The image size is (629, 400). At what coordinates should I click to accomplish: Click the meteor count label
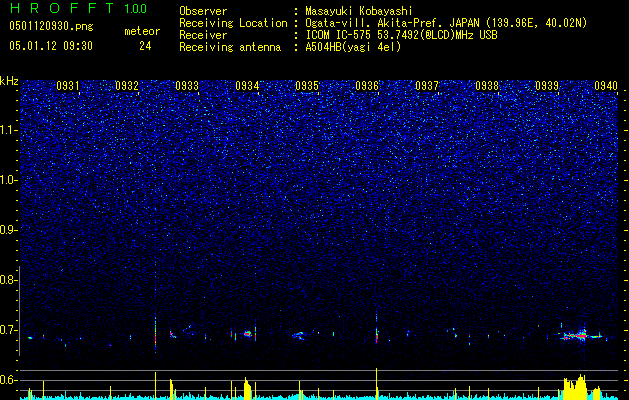pyautogui.click(x=142, y=31)
